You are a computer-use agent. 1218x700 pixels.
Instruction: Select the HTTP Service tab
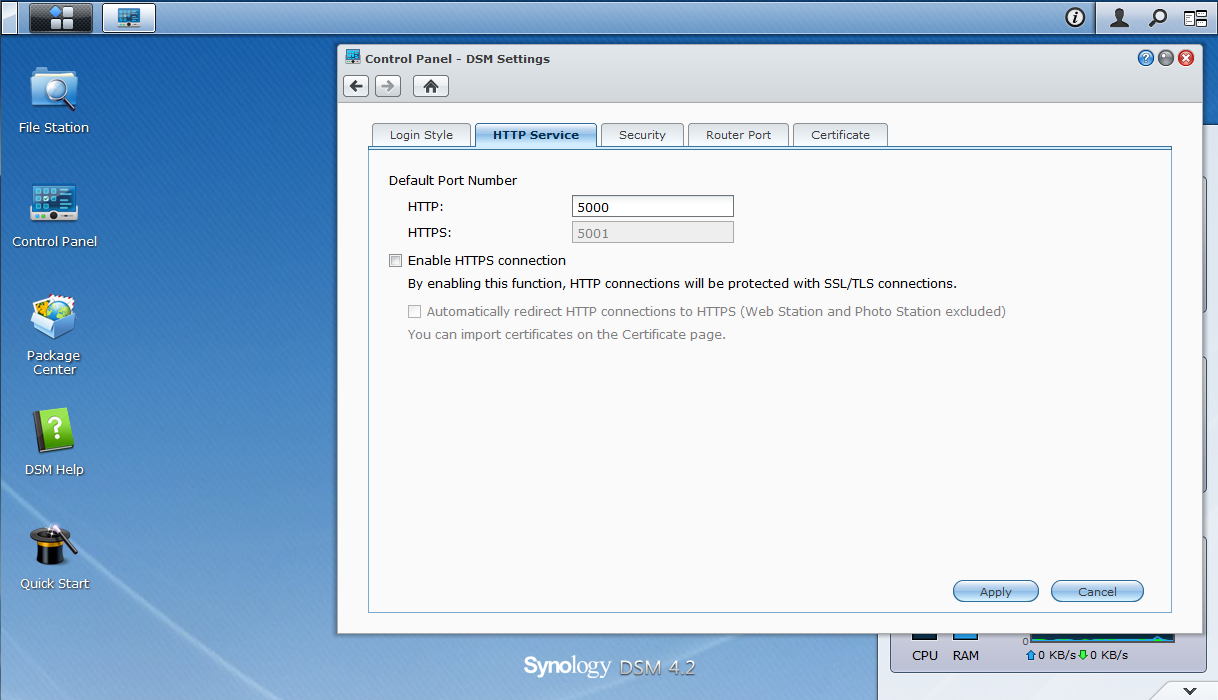point(536,135)
